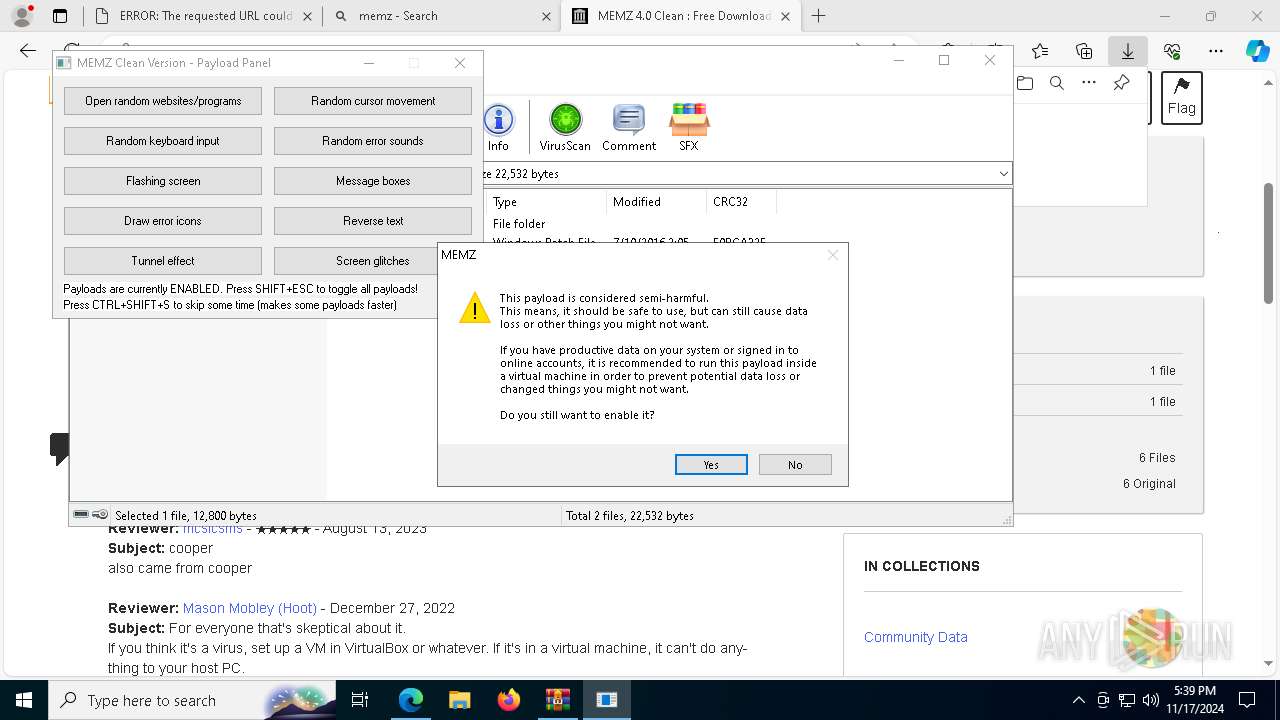
Task: Open the Edge Settings and more menu
Action: point(1216,51)
